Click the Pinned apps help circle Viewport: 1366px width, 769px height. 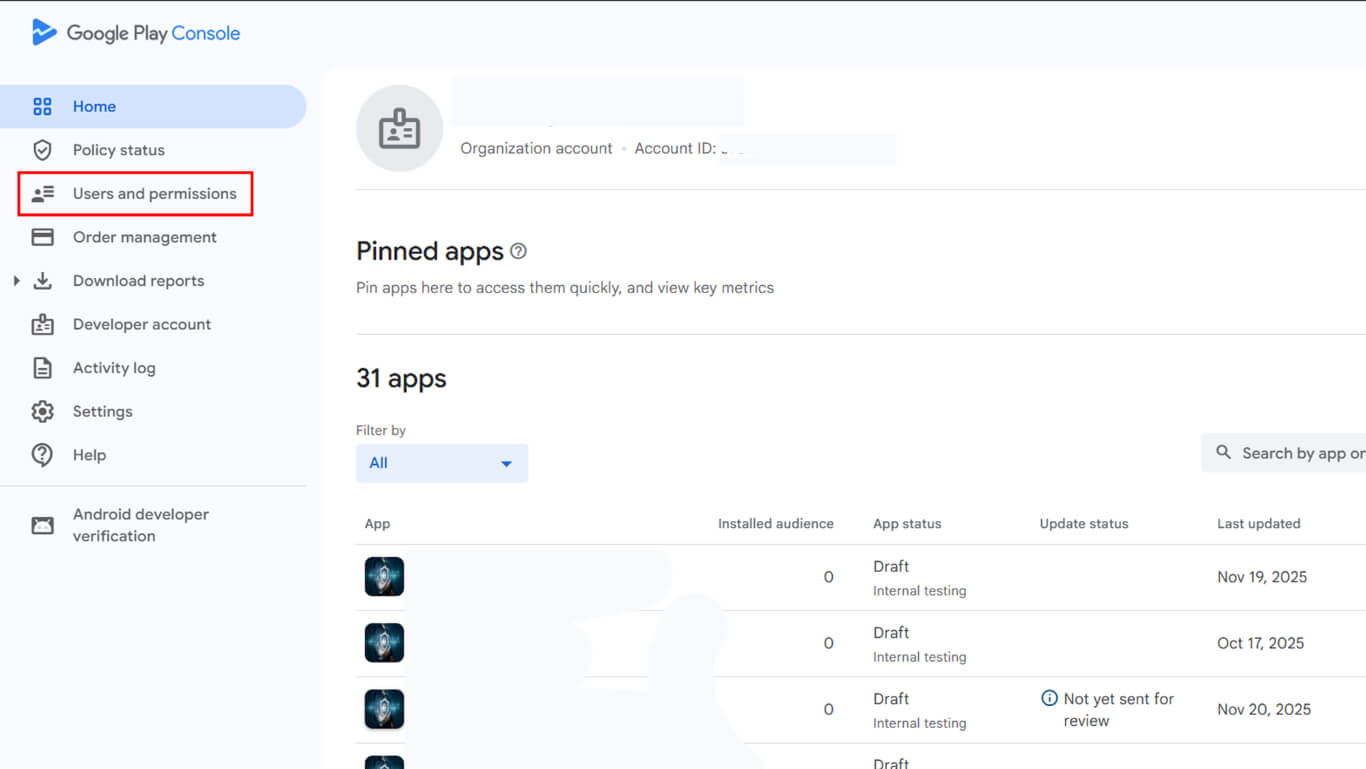[x=518, y=251]
